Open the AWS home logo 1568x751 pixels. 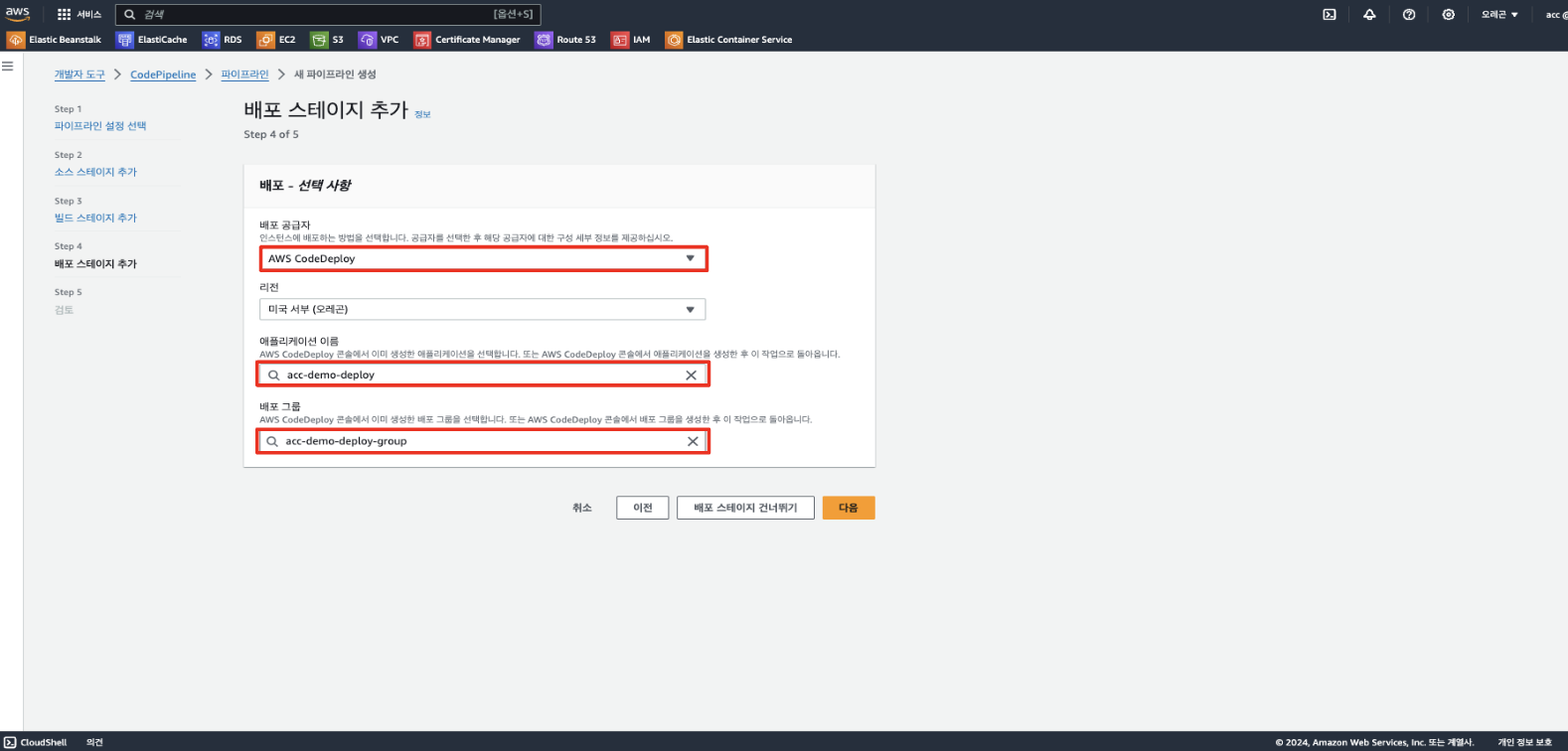pyautogui.click(x=18, y=14)
